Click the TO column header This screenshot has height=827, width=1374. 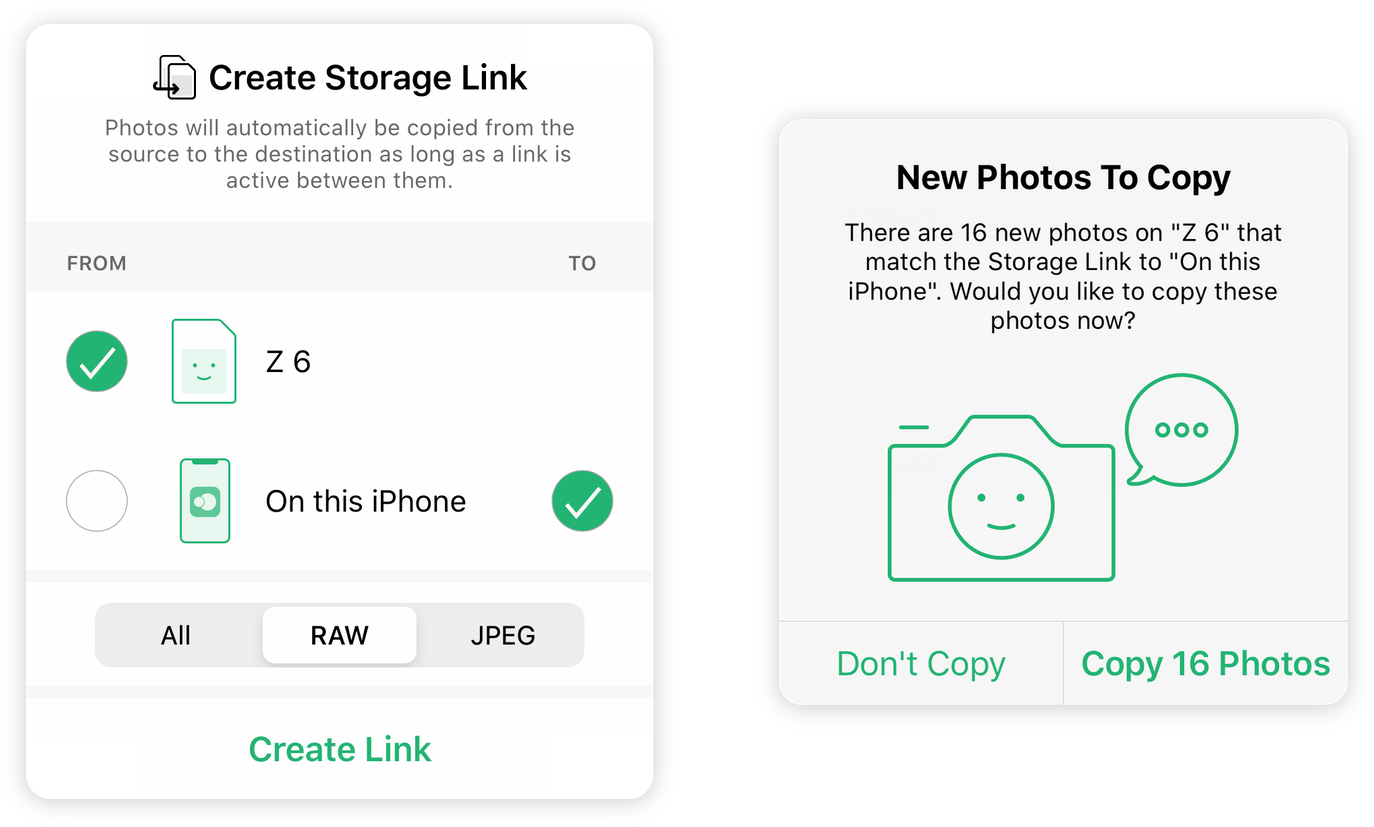pyautogui.click(x=582, y=264)
